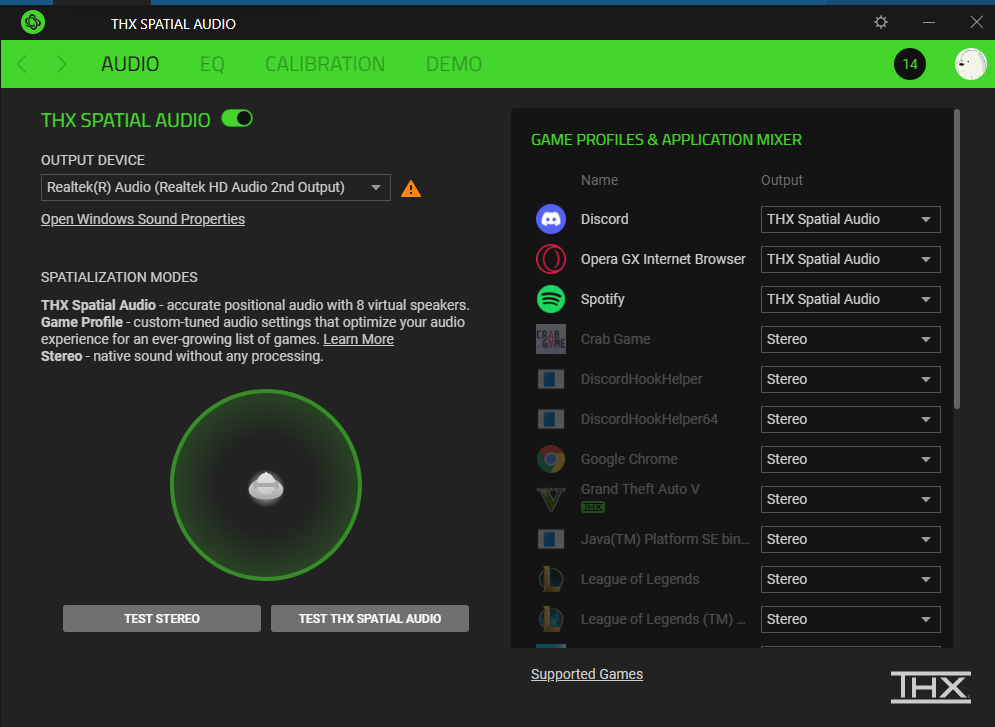The width and height of the screenshot is (995, 727).
Task: Switch to the CALIBRATION tab
Action: click(325, 64)
